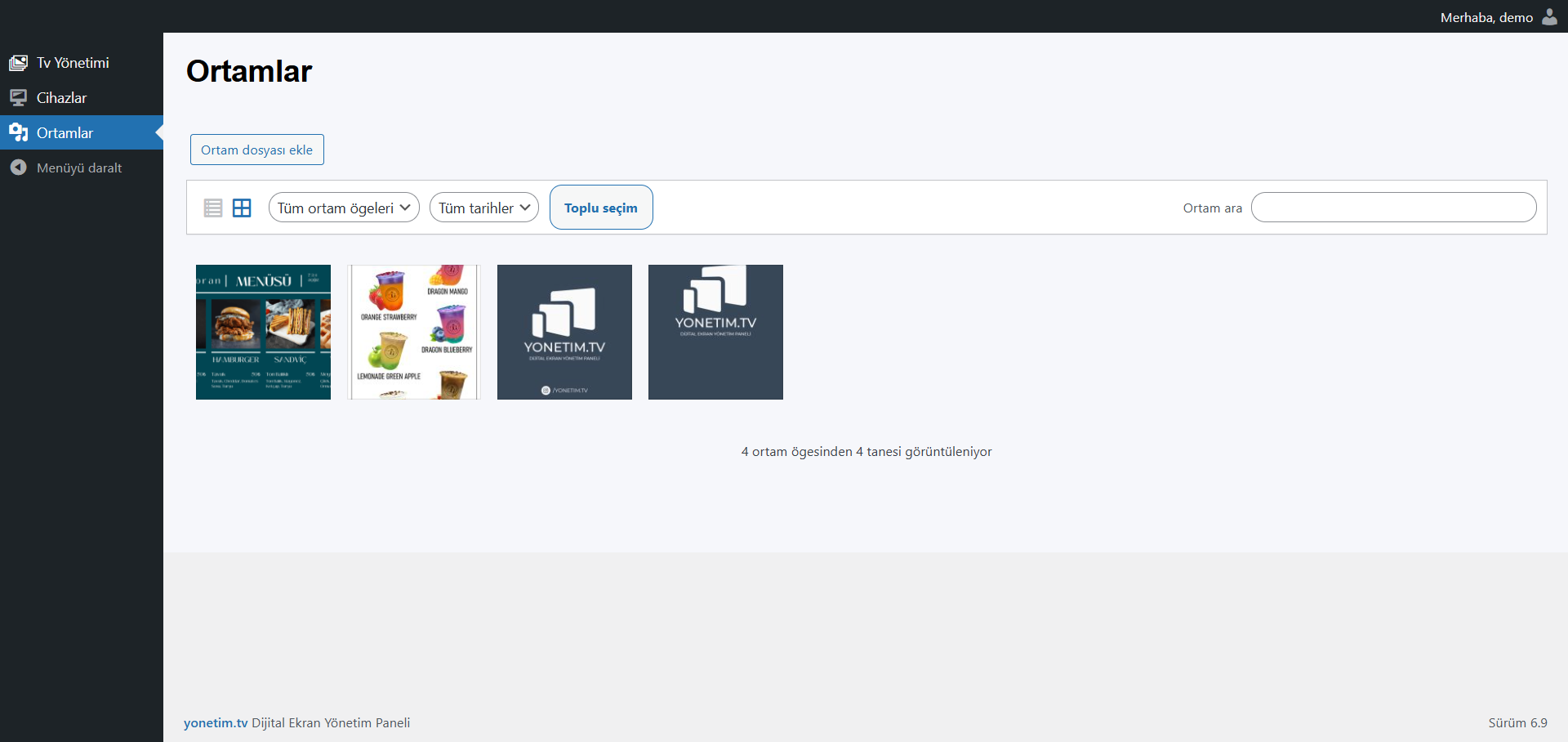Switch to list view icon
Screen dimensions: 1568x742
click(213, 208)
